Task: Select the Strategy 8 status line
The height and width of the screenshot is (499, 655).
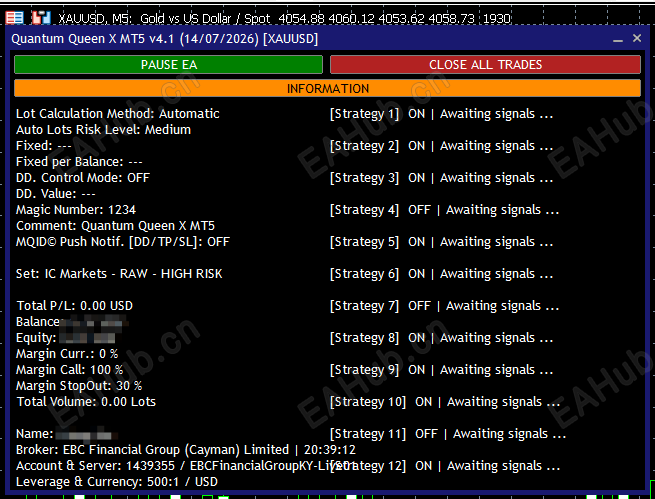Action: 442,338
